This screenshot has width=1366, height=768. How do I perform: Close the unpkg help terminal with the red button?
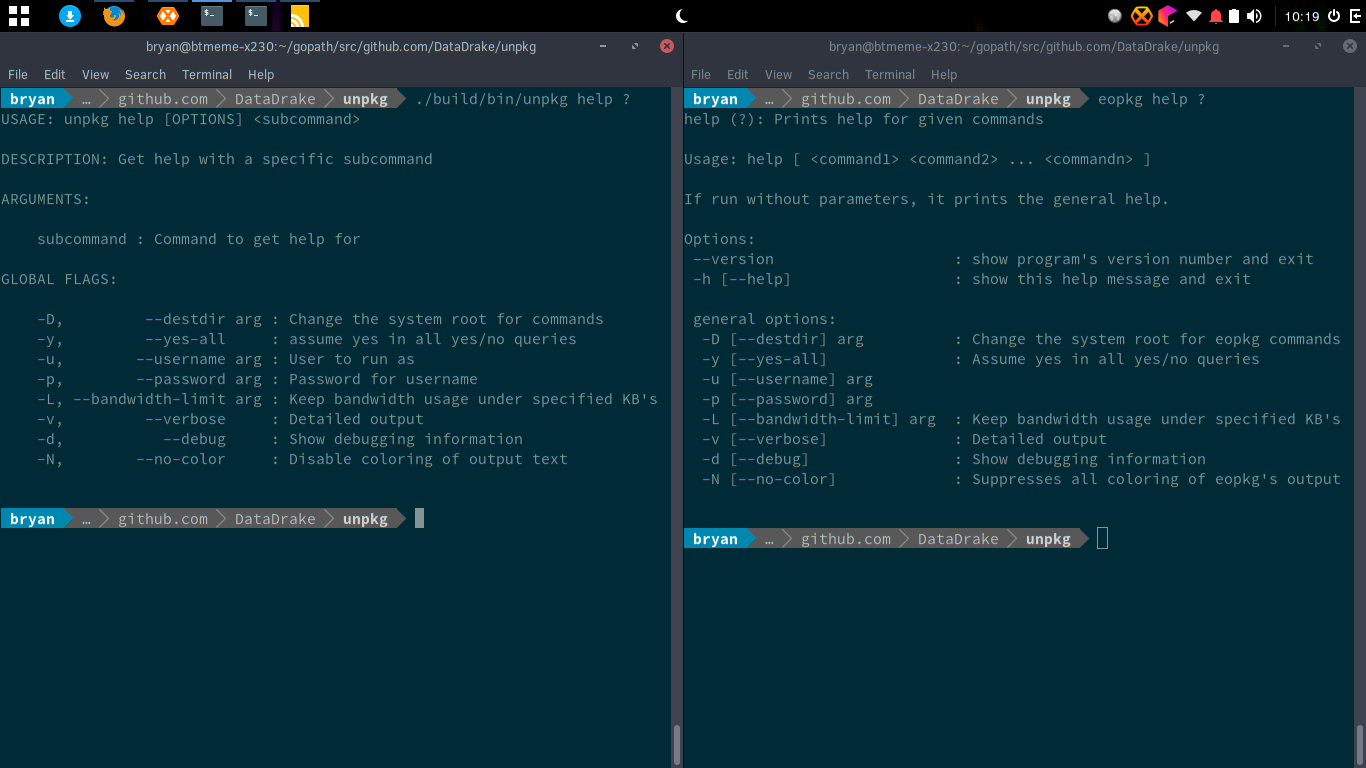pyautogui.click(x=667, y=46)
